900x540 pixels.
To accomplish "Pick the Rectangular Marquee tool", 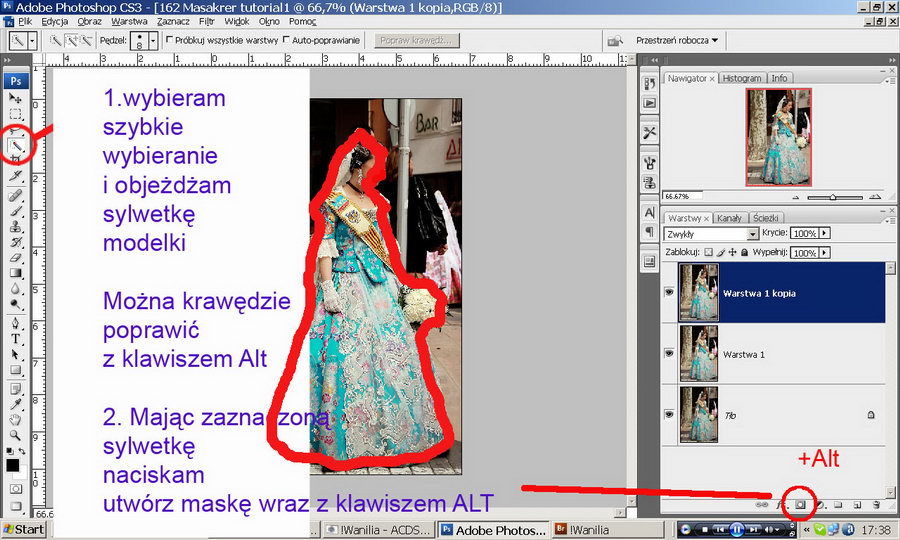I will coord(15,115).
